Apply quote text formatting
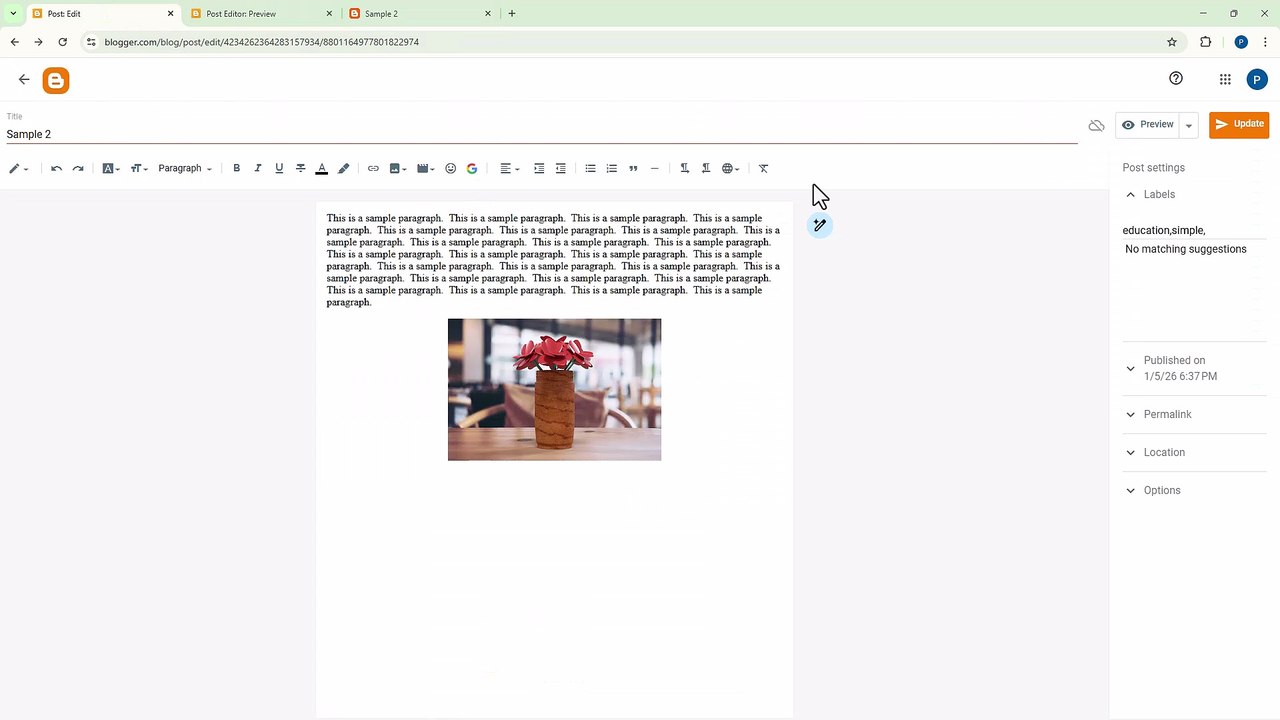The width and height of the screenshot is (1280, 720). (x=633, y=168)
